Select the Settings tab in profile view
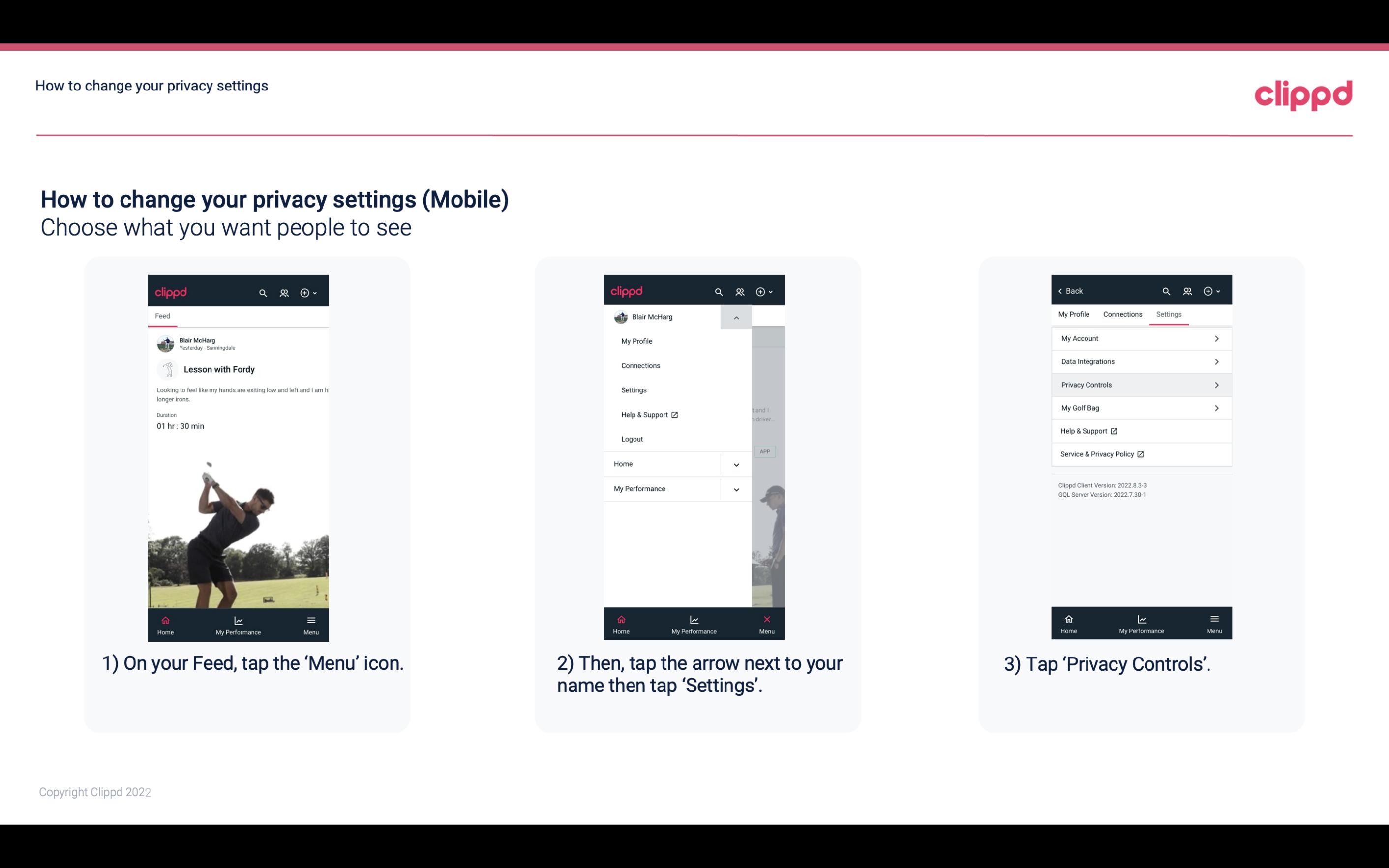1389x868 pixels. click(1168, 314)
